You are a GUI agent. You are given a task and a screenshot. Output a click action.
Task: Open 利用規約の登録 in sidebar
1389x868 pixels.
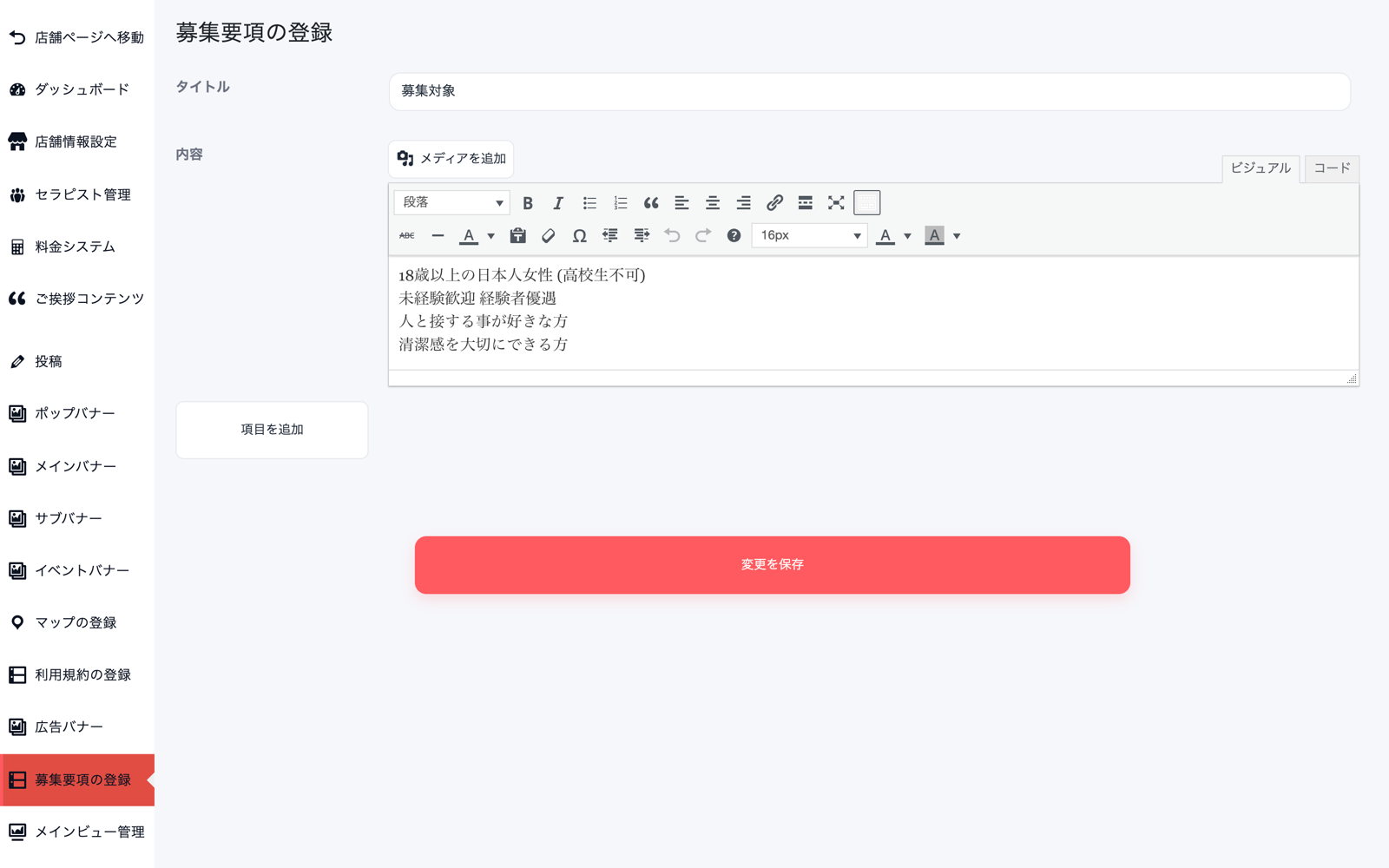77,674
